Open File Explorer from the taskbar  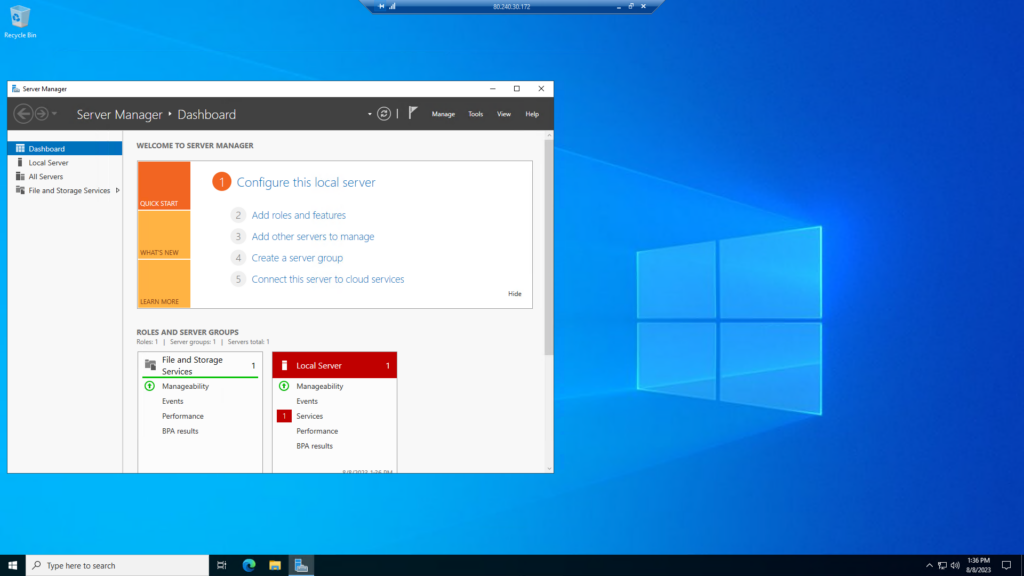275,565
